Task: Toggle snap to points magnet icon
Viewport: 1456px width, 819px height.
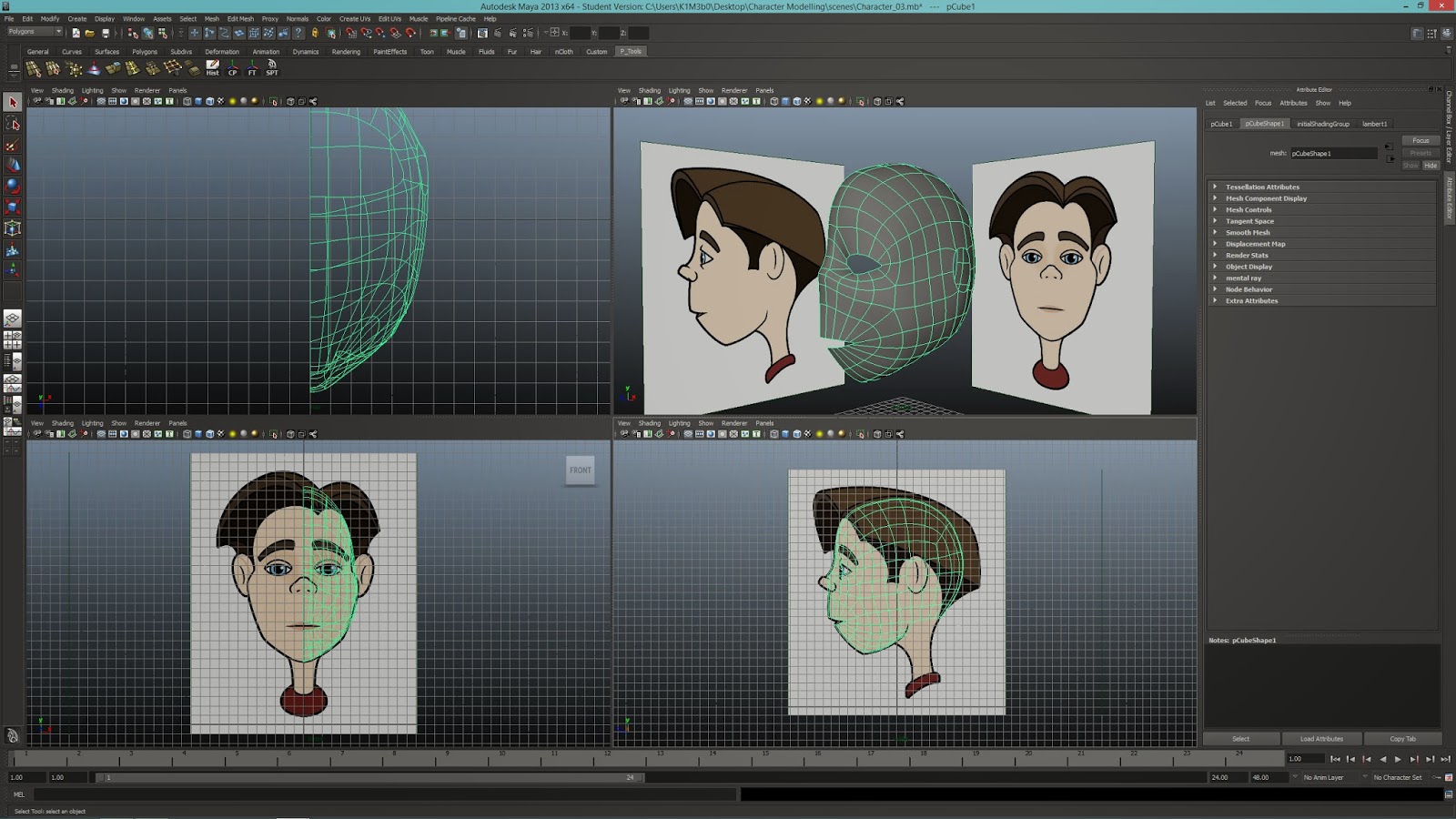Action: click(x=380, y=33)
